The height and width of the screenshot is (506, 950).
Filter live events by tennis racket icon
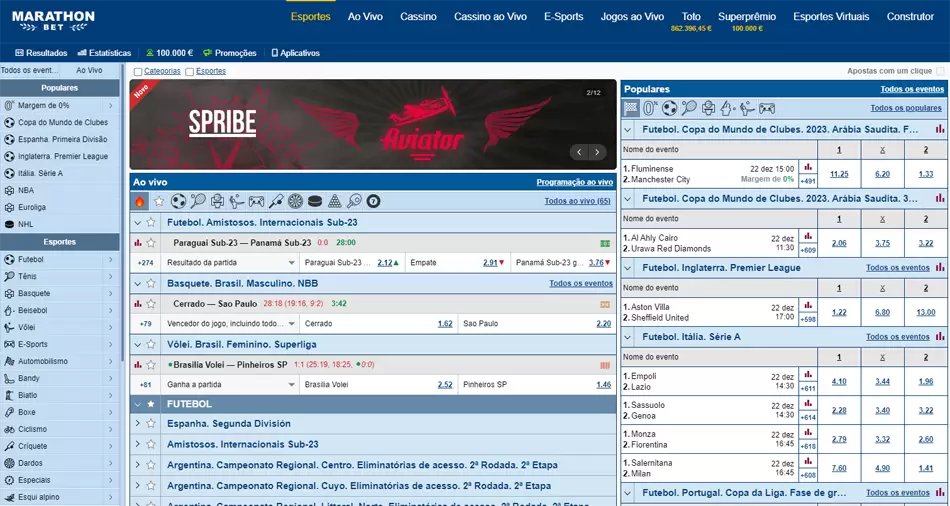[x=198, y=201]
